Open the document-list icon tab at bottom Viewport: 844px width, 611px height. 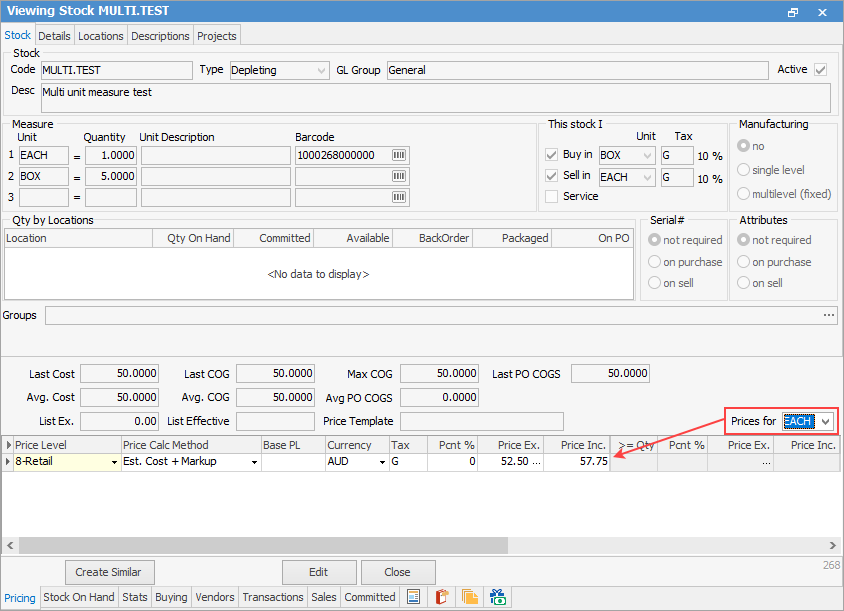point(413,597)
